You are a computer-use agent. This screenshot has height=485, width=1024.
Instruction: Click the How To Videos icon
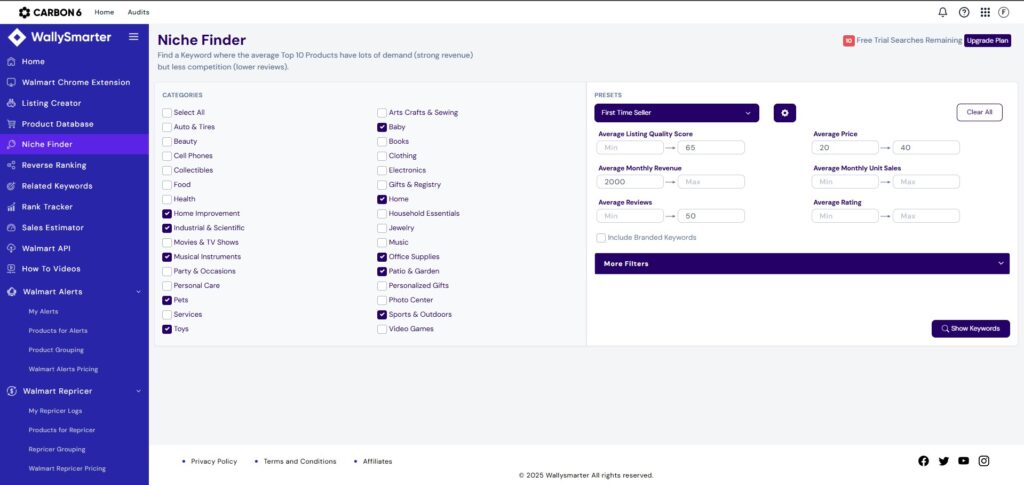click(x=11, y=269)
